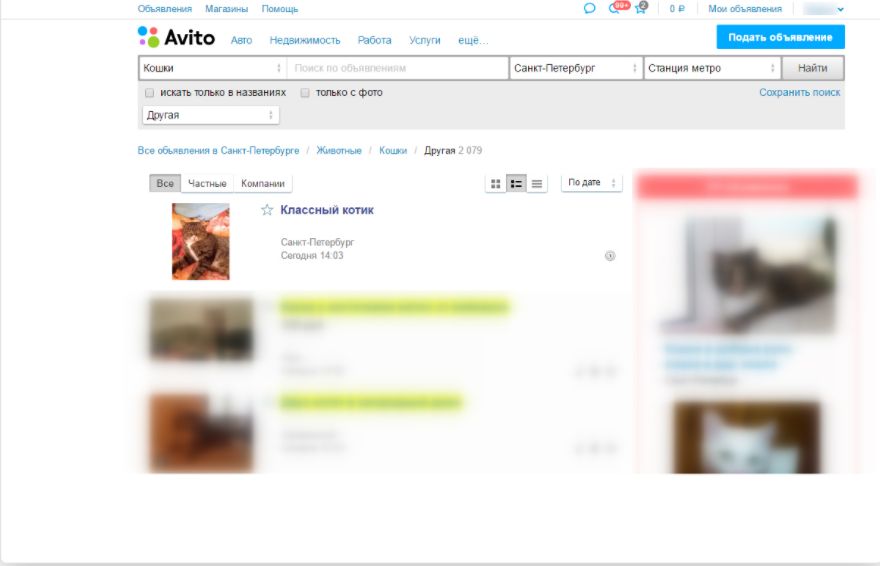Open the Станция метро dropdown
The width and height of the screenshot is (880, 566).
pyautogui.click(x=712, y=68)
